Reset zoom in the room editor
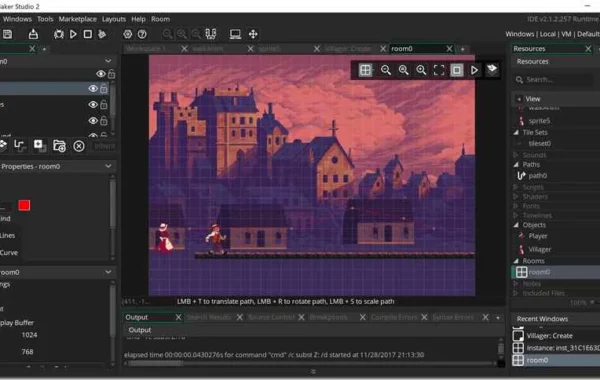This screenshot has width=600, height=380. [403, 70]
